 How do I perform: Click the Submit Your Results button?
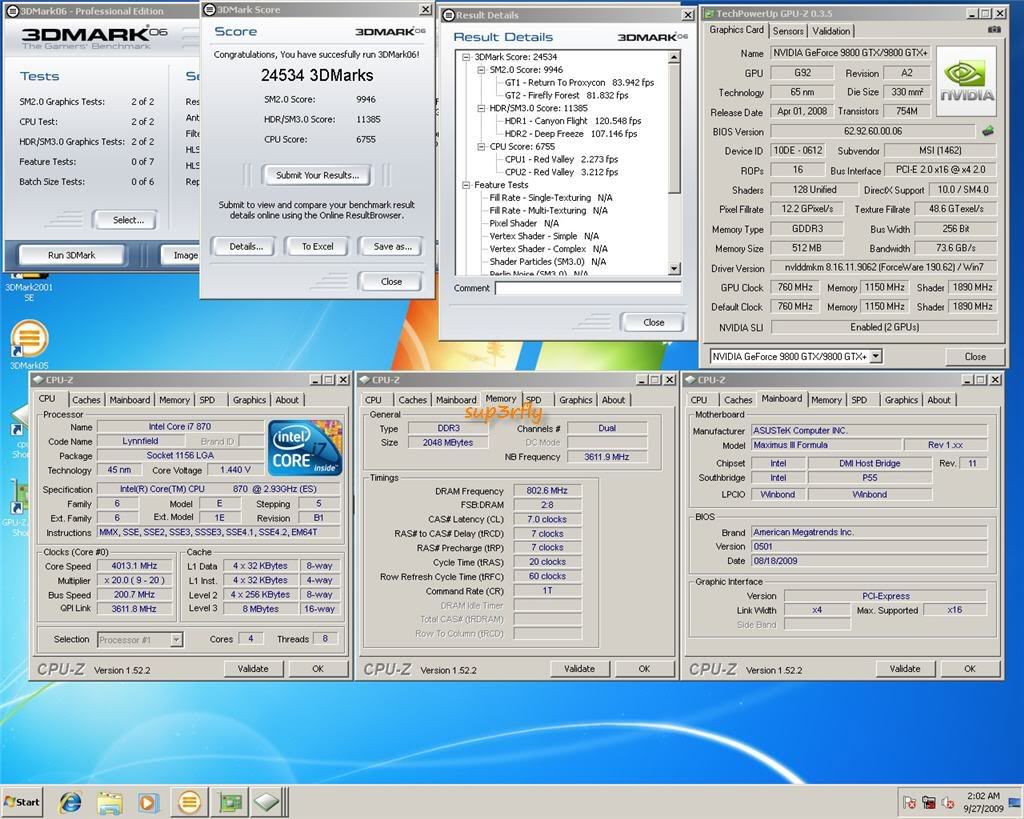point(317,175)
